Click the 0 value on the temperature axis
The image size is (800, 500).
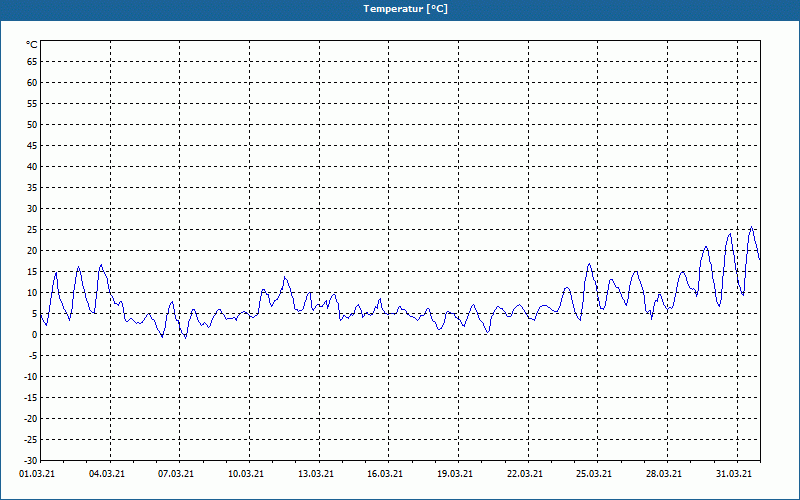35,335
